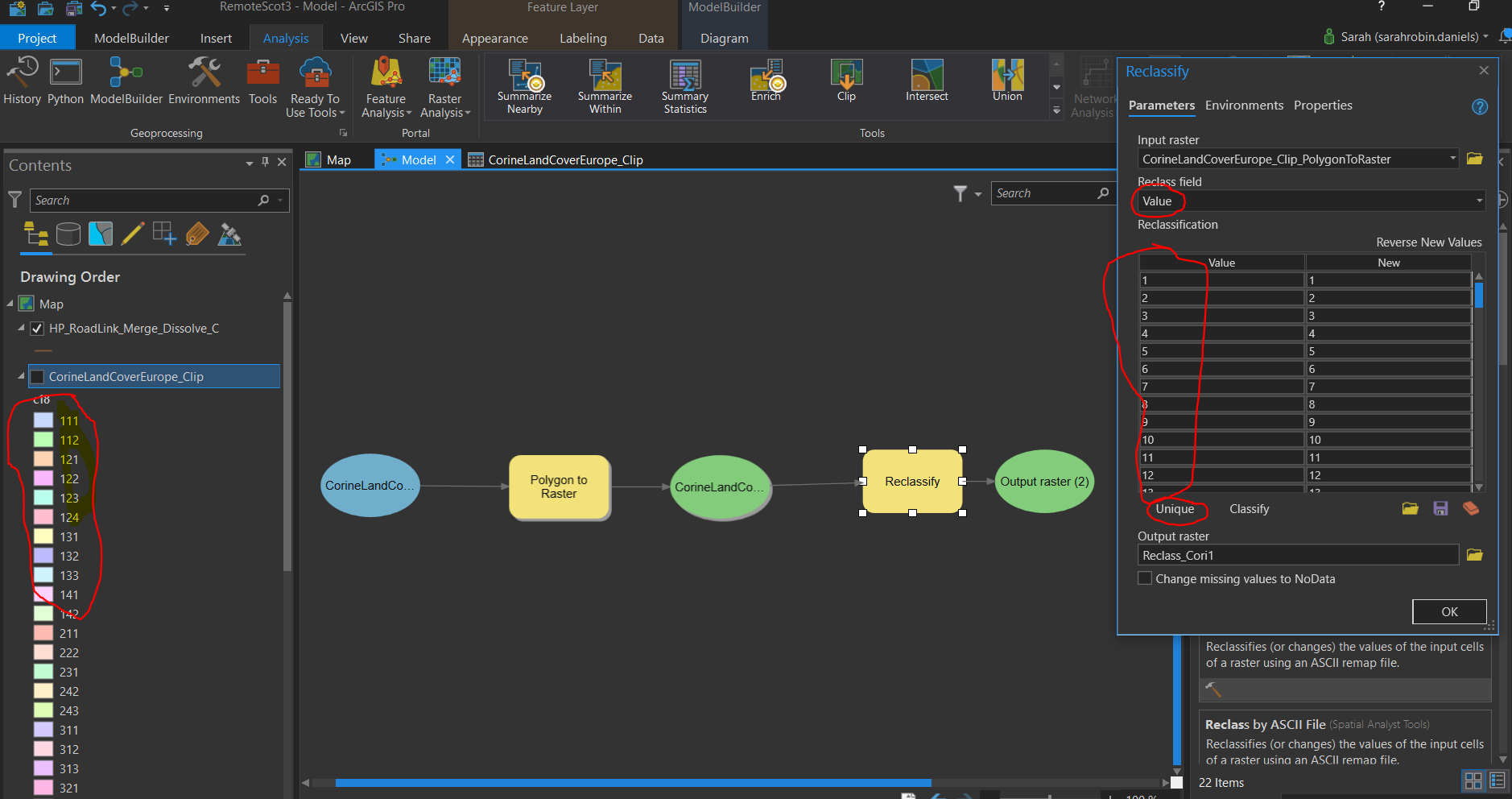This screenshot has width=1512, height=799.
Task: Open the geoprocessing History pane
Action: [22, 81]
